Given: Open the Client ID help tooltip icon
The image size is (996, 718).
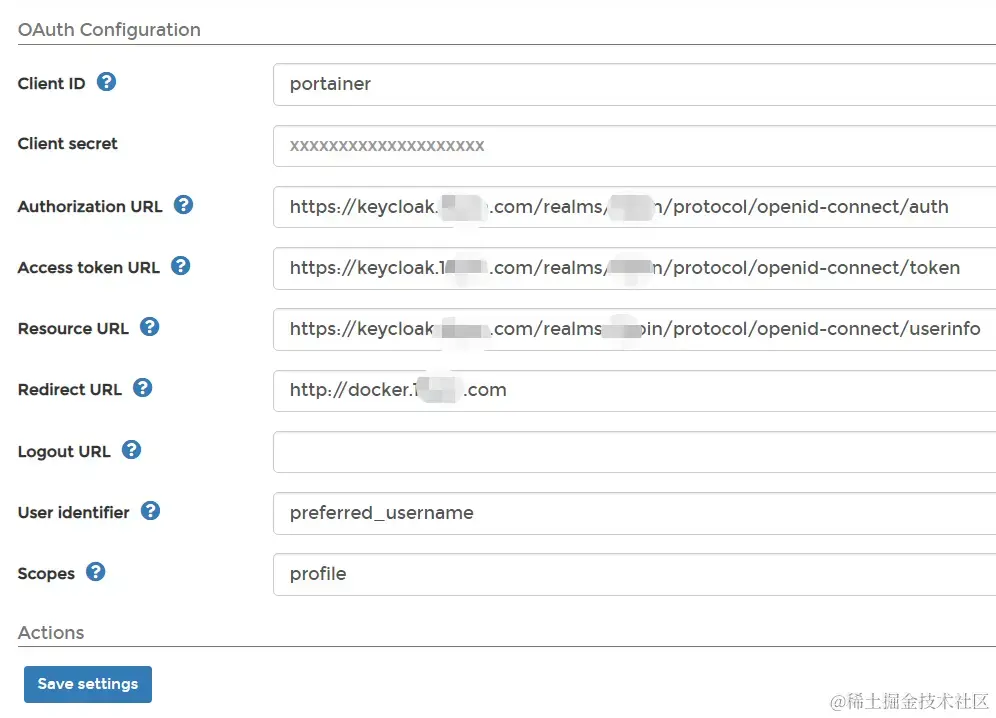Looking at the screenshot, I should [106, 83].
